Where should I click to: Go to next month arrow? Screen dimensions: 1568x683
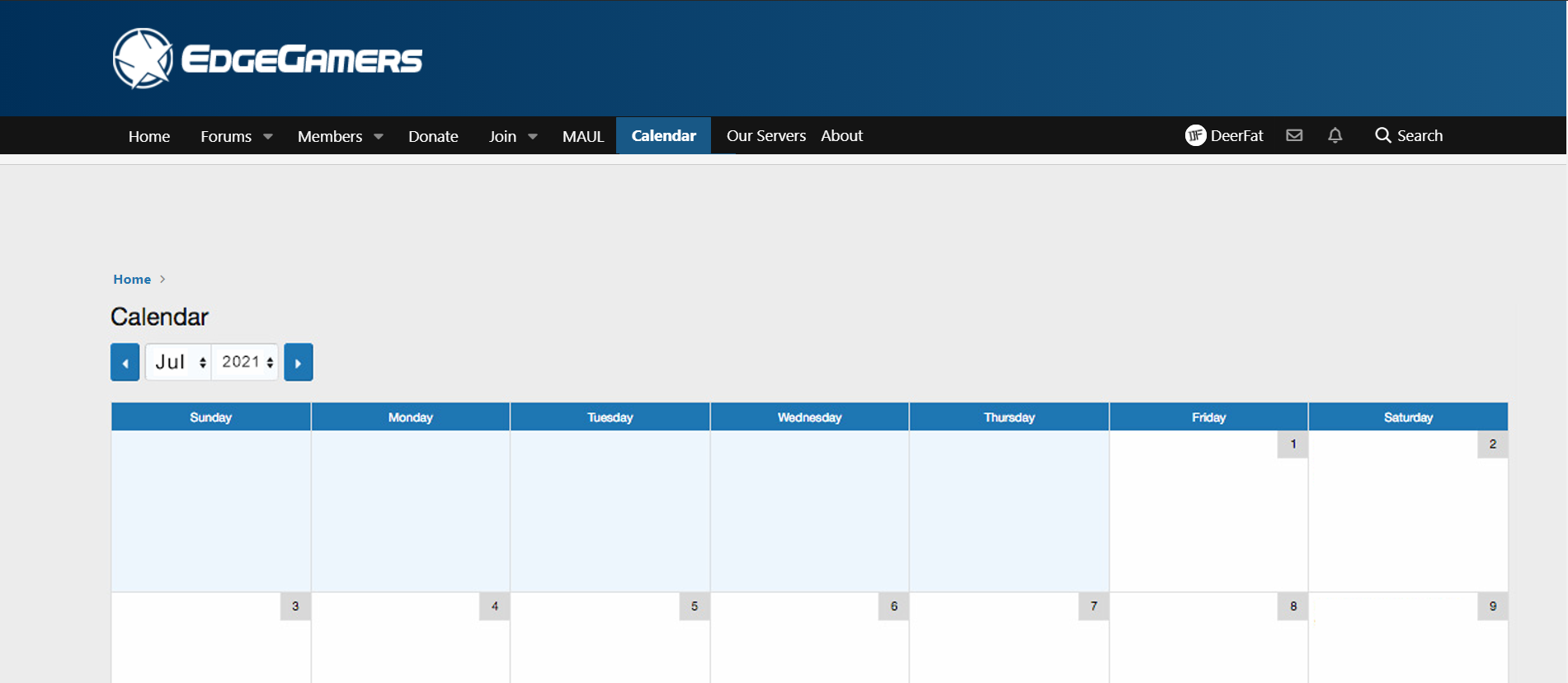pos(299,362)
